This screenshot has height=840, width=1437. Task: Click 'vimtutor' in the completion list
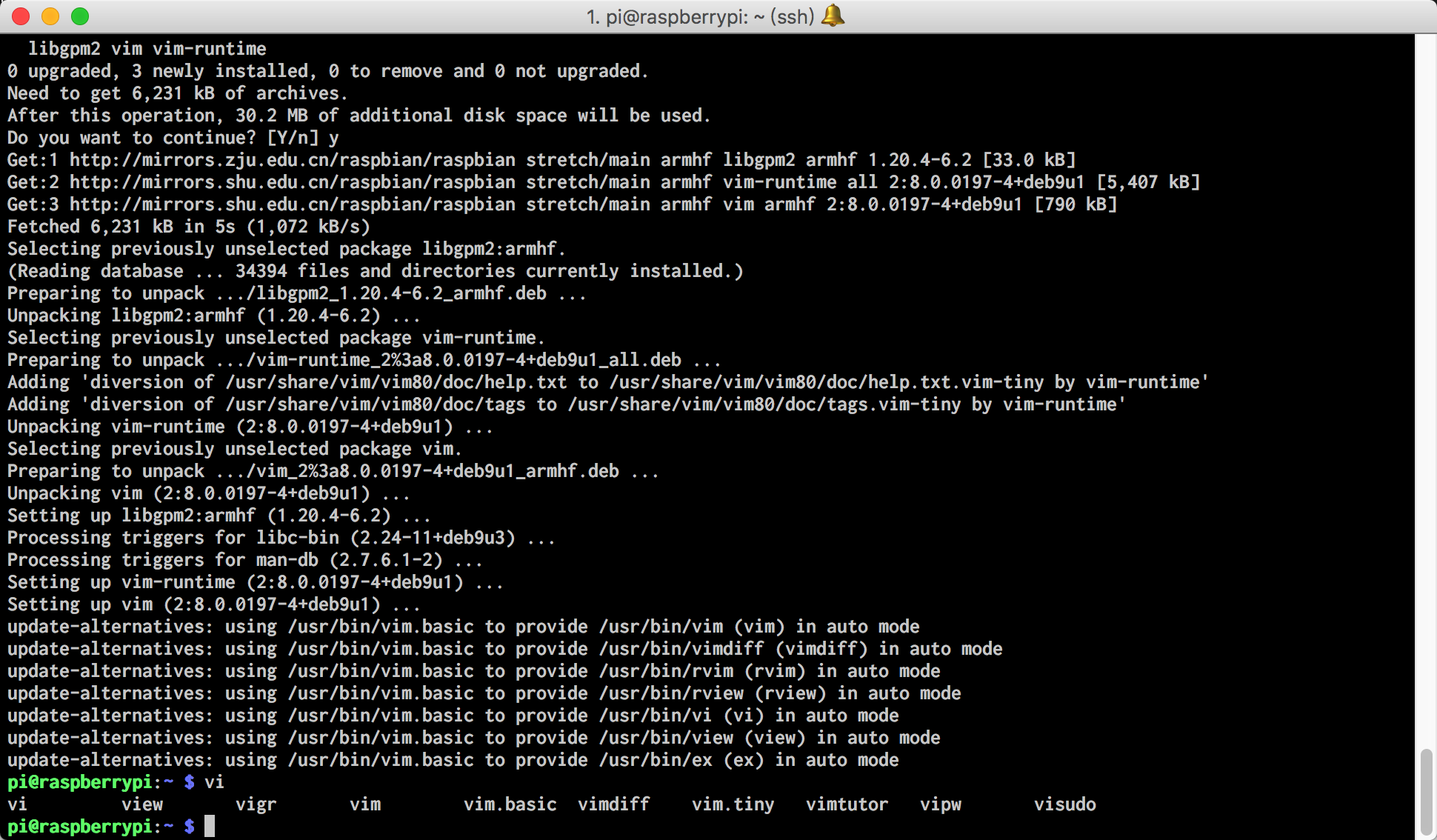(x=847, y=804)
